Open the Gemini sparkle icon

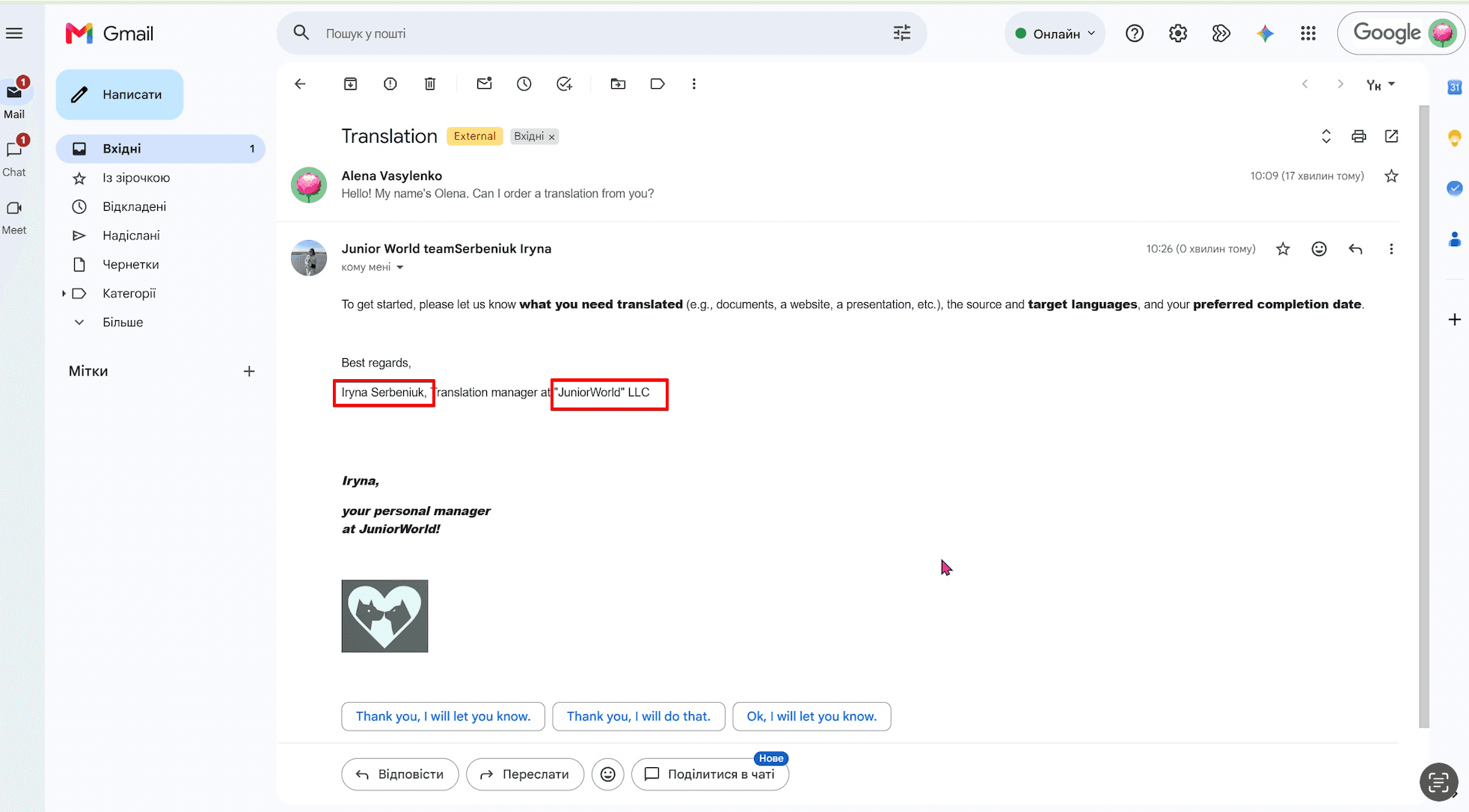(x=1265, y=33)
